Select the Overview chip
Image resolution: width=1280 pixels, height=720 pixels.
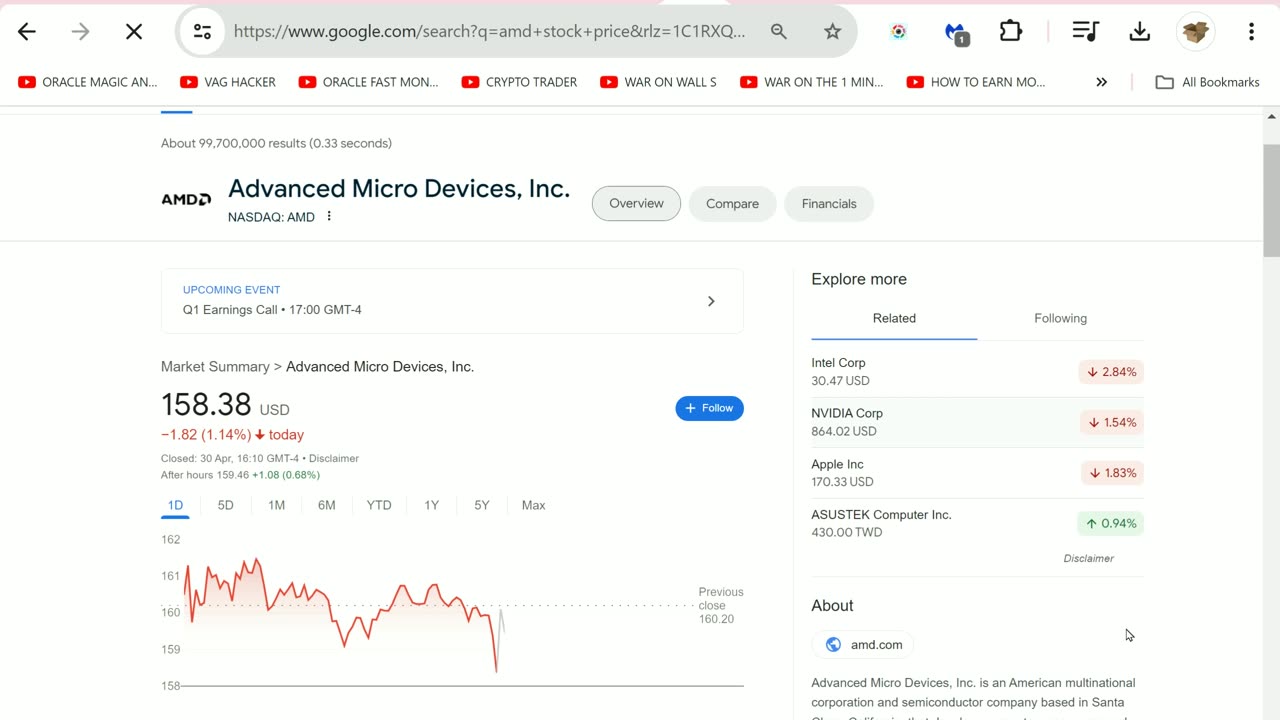pyautogui.click(x=636, y=204)
